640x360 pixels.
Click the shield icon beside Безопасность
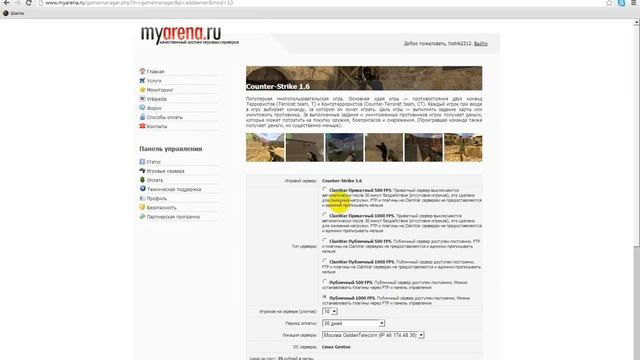pos(142,207)
